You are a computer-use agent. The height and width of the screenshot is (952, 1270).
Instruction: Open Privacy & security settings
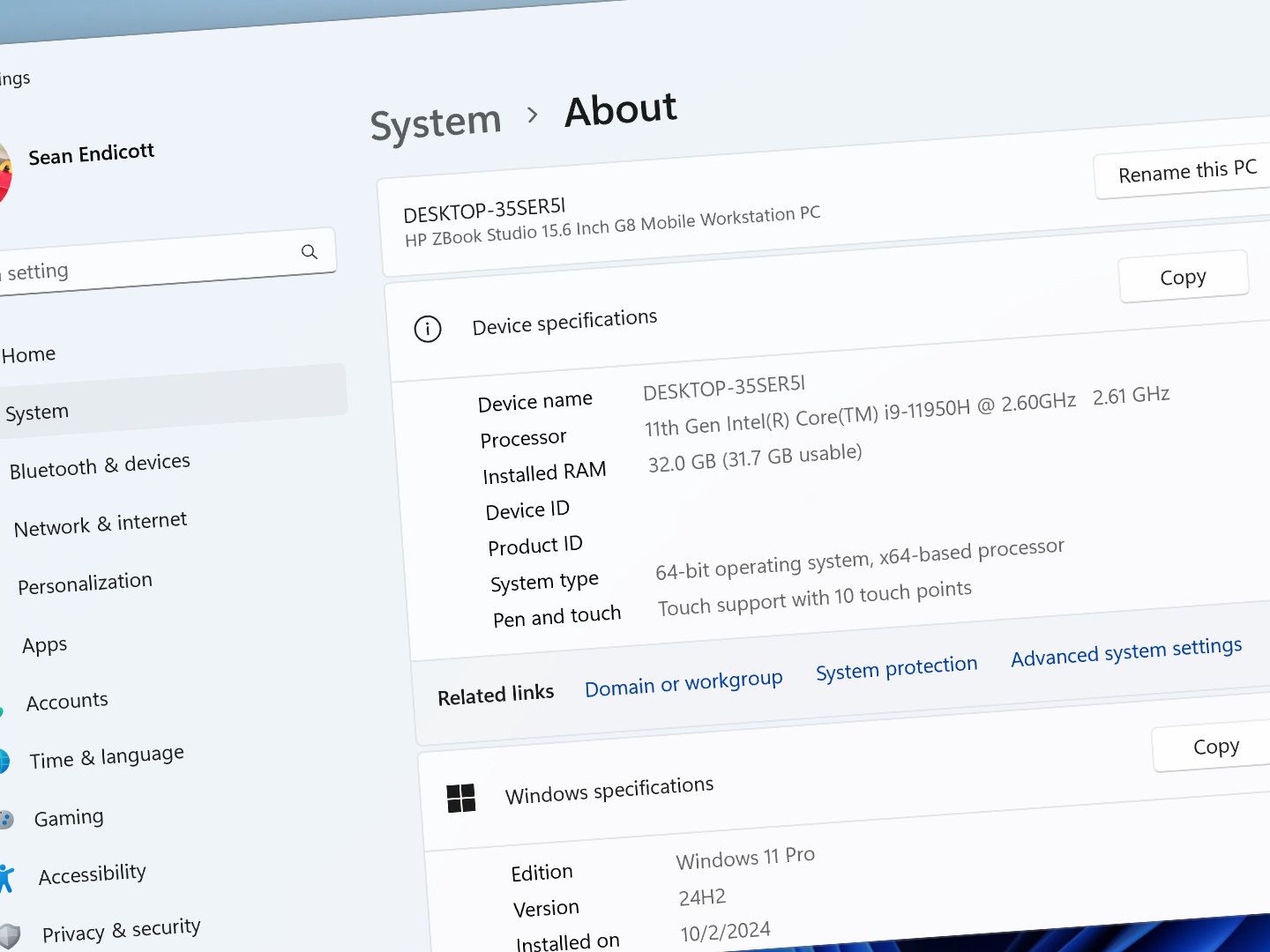point(122,930)
